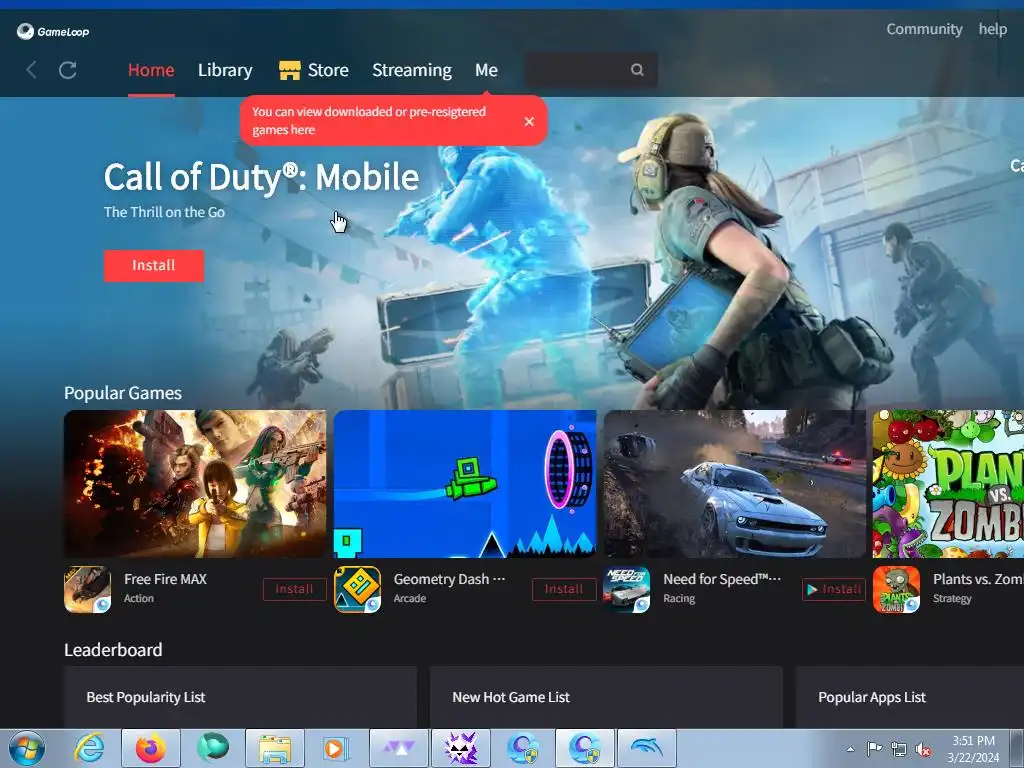
Task: Show hidden system tray icons
Action: click(x=850, y=749)
